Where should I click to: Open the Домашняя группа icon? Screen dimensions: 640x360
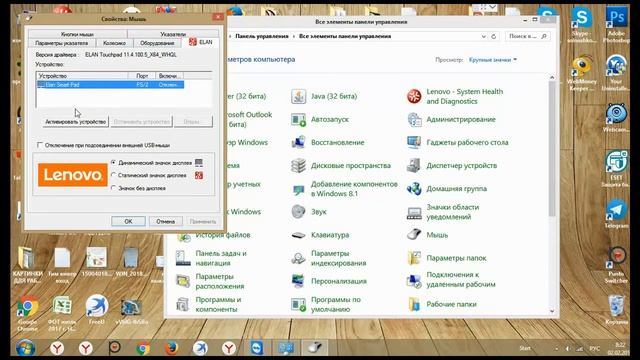coord(414,189)
